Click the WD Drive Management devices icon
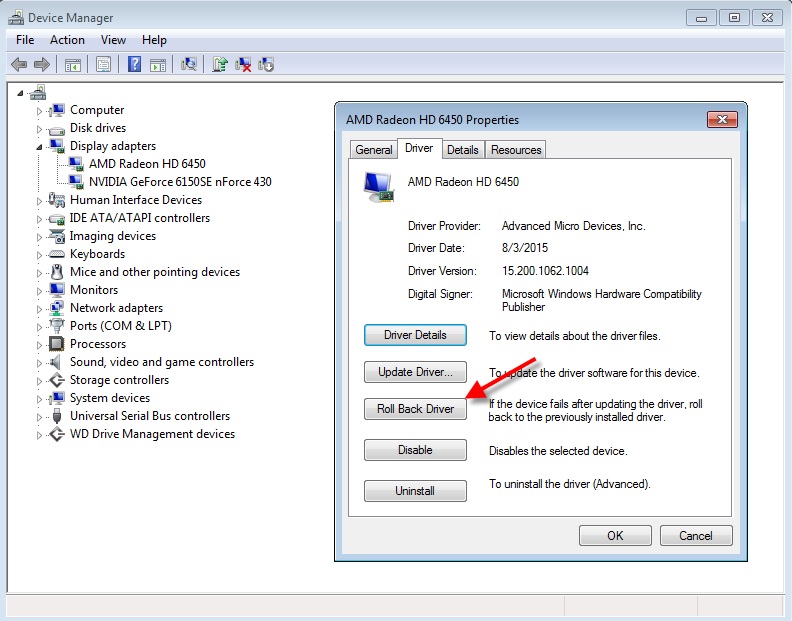 [x=57, y=434]
